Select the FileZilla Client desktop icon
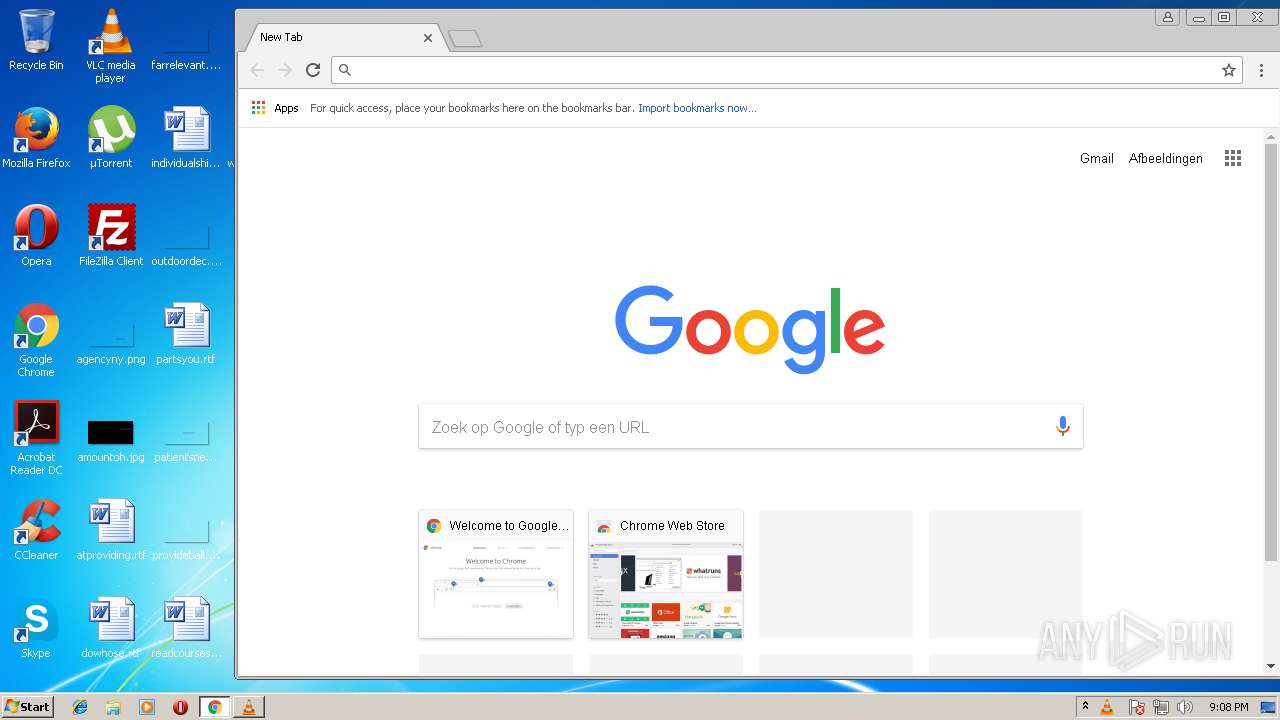Image resolution: width=1280 pixels, height=720 pixels. pos(110,236)
